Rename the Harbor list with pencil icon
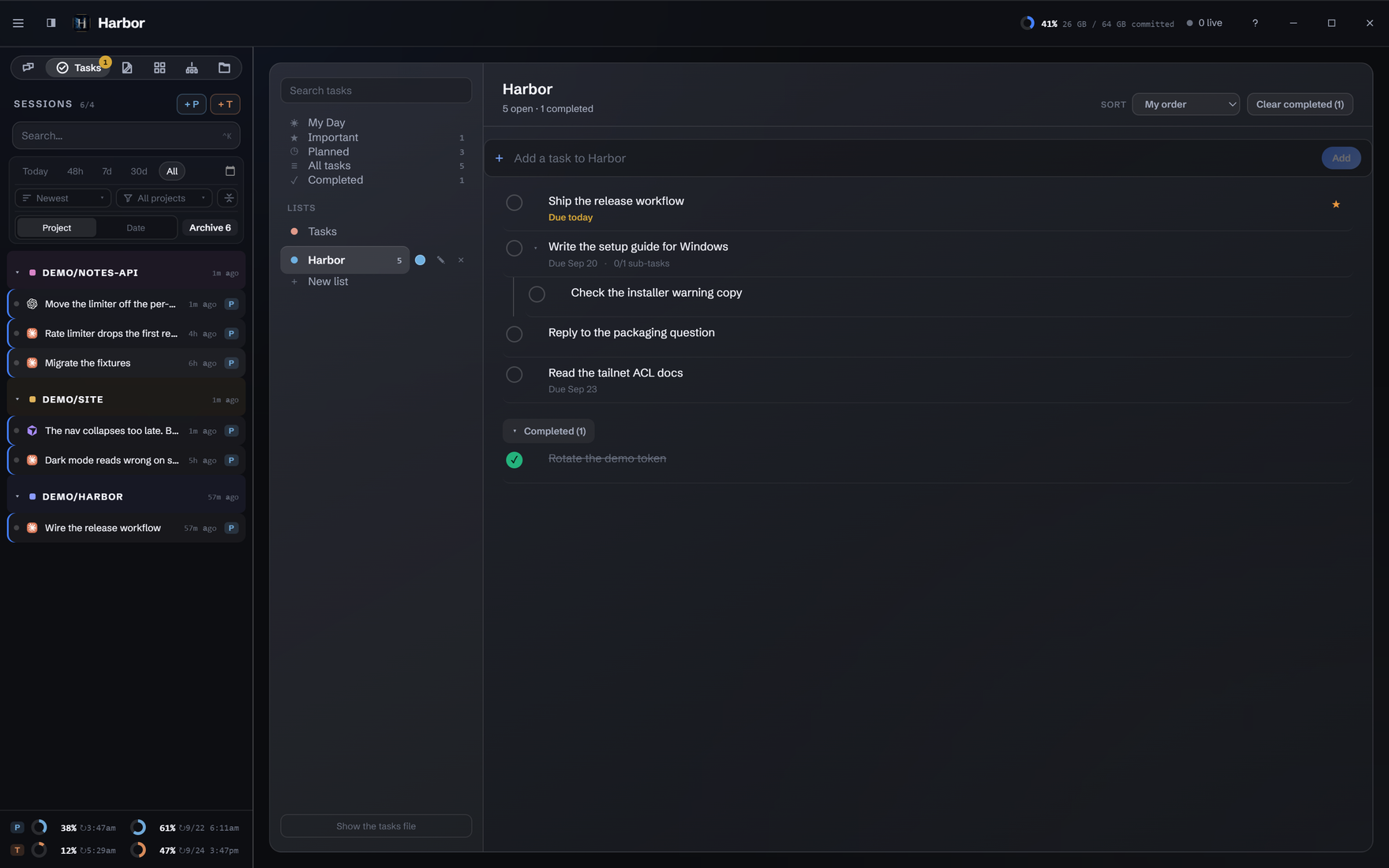This screenshot has width=1389, height=868. 440,260
